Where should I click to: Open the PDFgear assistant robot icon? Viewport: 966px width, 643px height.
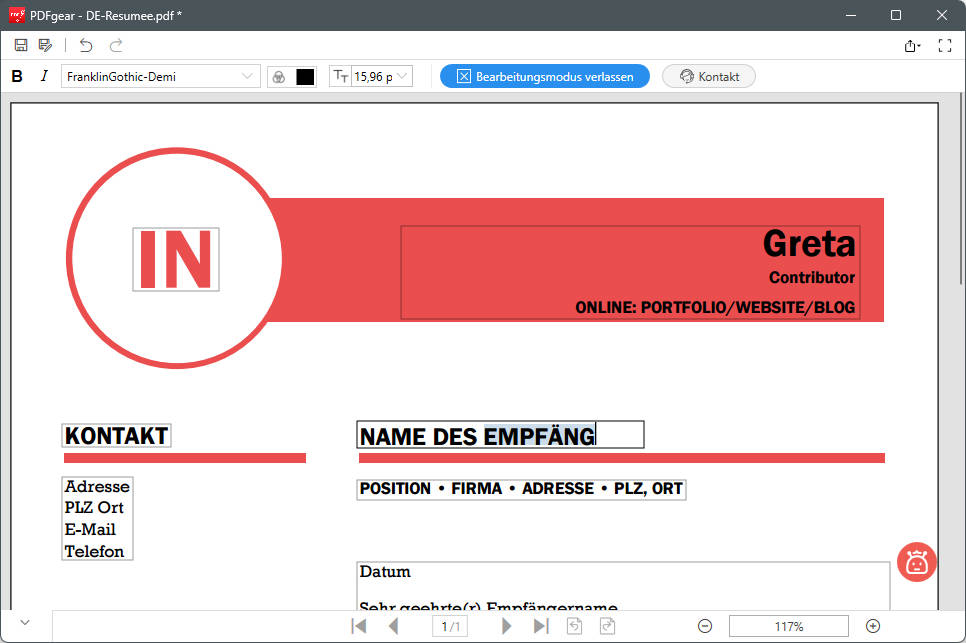tap(916, 562)
